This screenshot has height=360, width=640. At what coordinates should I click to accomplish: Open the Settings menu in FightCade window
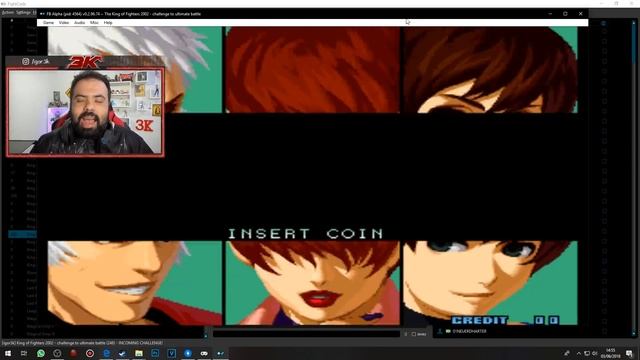coord(23,13)
